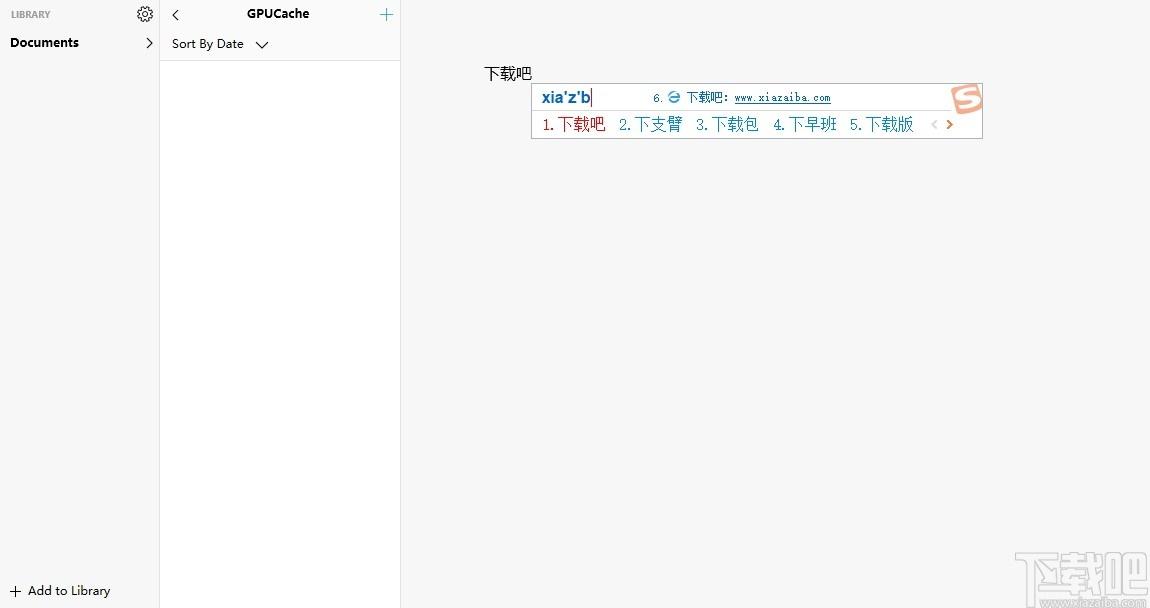The image size is (1150, 608).
Task: Go to previous IME candidate page
Action: (934, 125)
